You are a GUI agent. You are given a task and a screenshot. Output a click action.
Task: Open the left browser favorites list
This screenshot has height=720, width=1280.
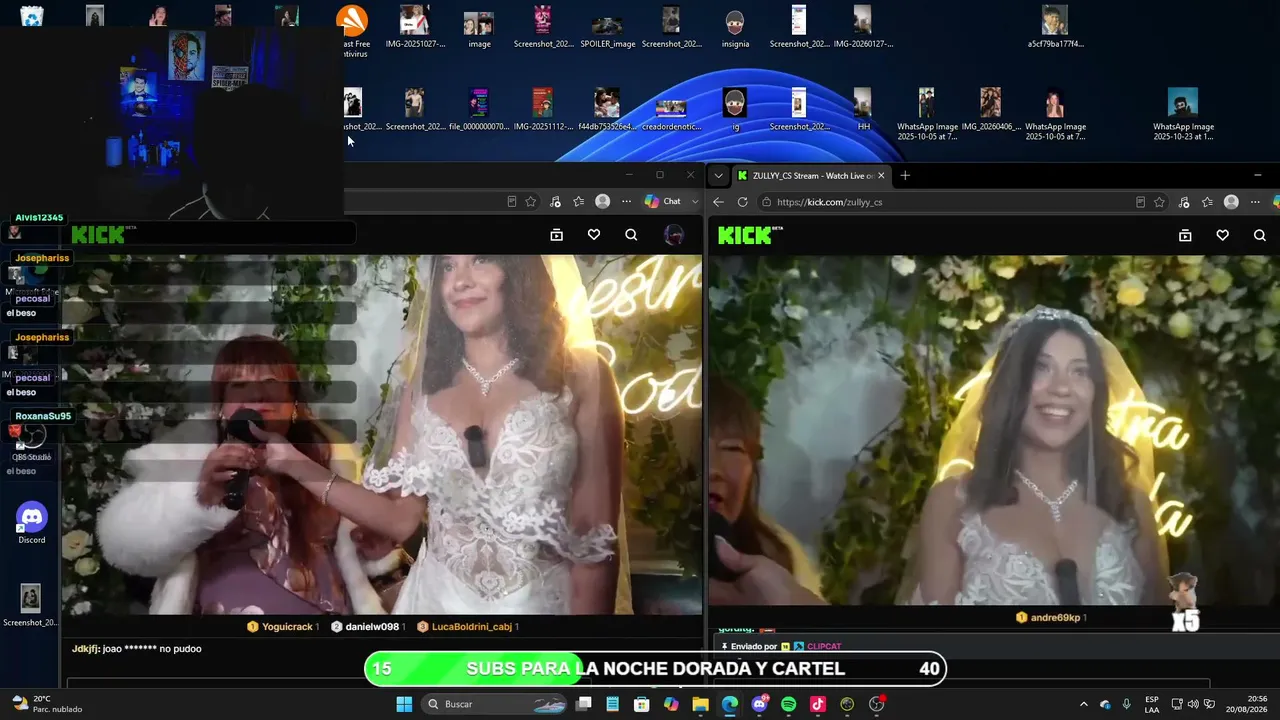[578, 202]
